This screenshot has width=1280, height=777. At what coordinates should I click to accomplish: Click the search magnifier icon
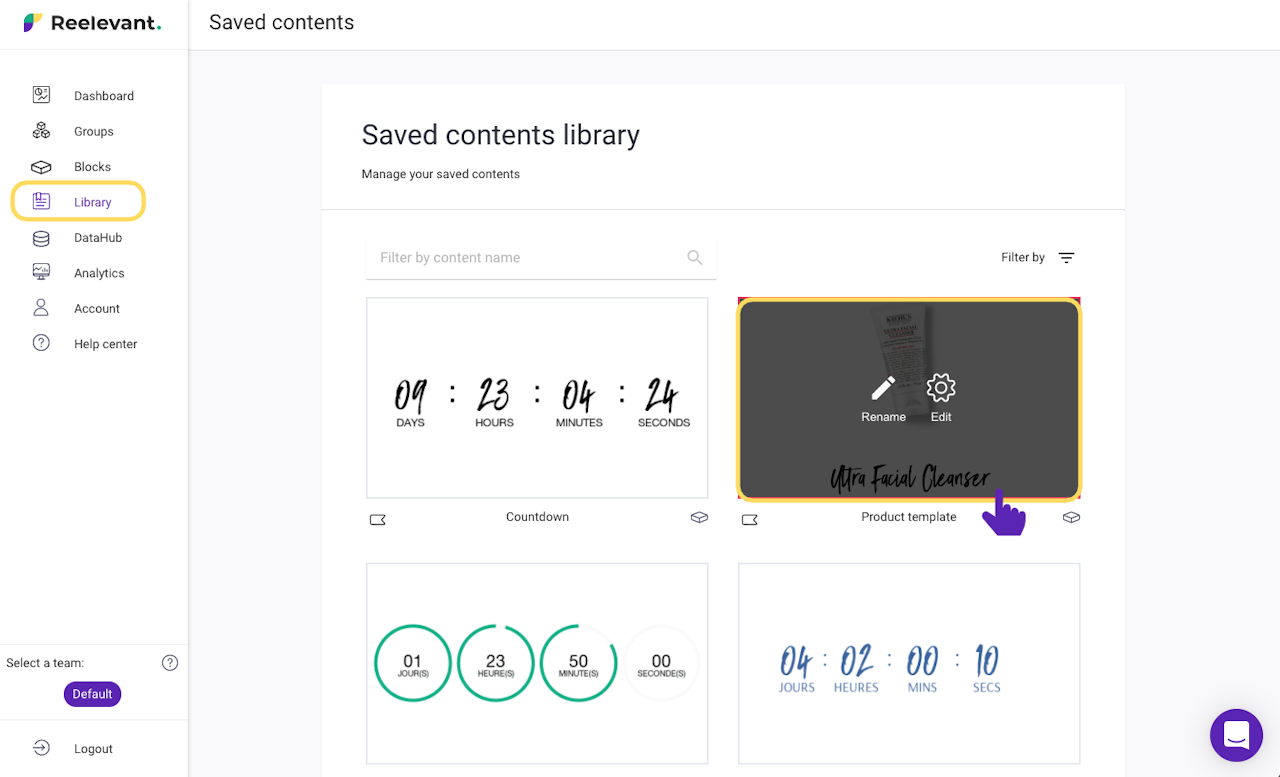click(695, 258)
